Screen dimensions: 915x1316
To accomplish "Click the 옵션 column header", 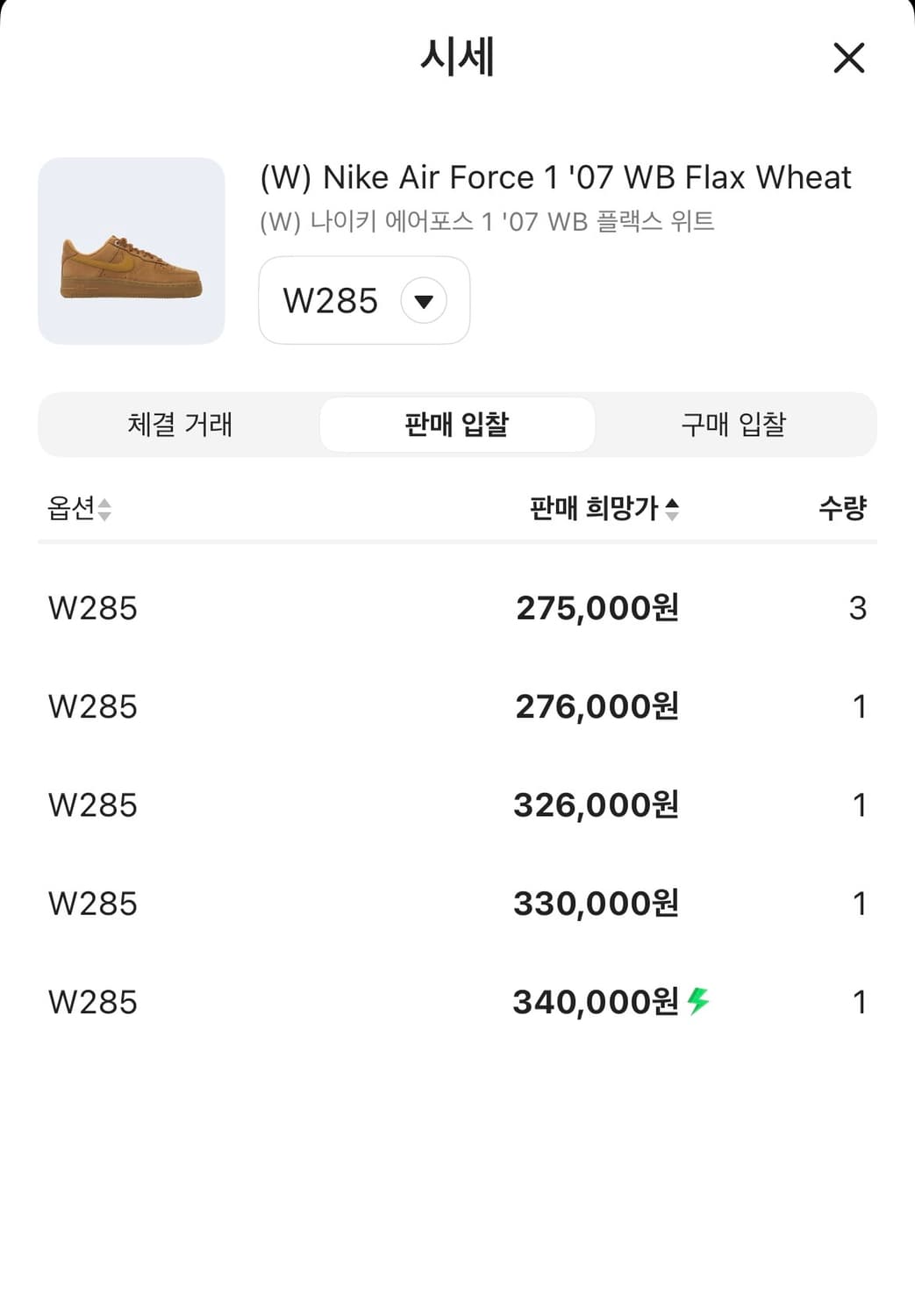I will [71, 508].
